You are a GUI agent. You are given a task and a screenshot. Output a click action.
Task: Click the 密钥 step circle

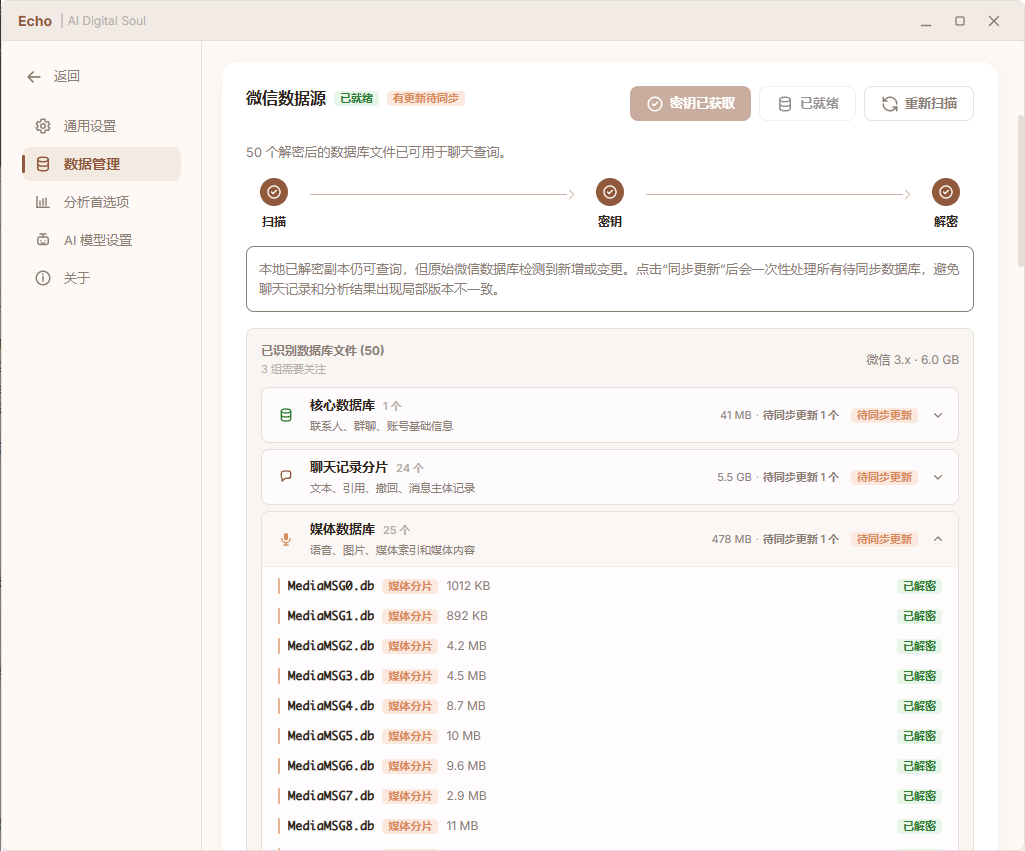[610, 192]
